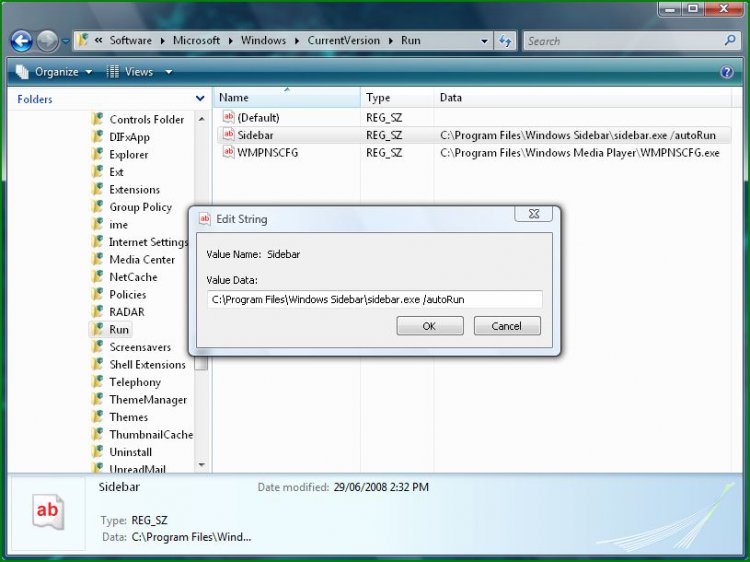
Task: Close the Edit String dialog with X
Action: point(534,214)
